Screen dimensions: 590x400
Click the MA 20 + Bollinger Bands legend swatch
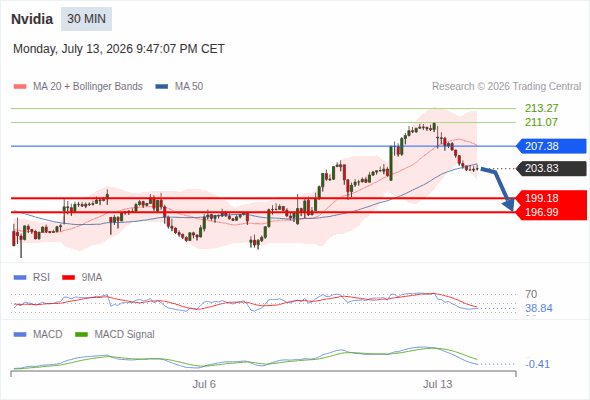click(20, 87)
